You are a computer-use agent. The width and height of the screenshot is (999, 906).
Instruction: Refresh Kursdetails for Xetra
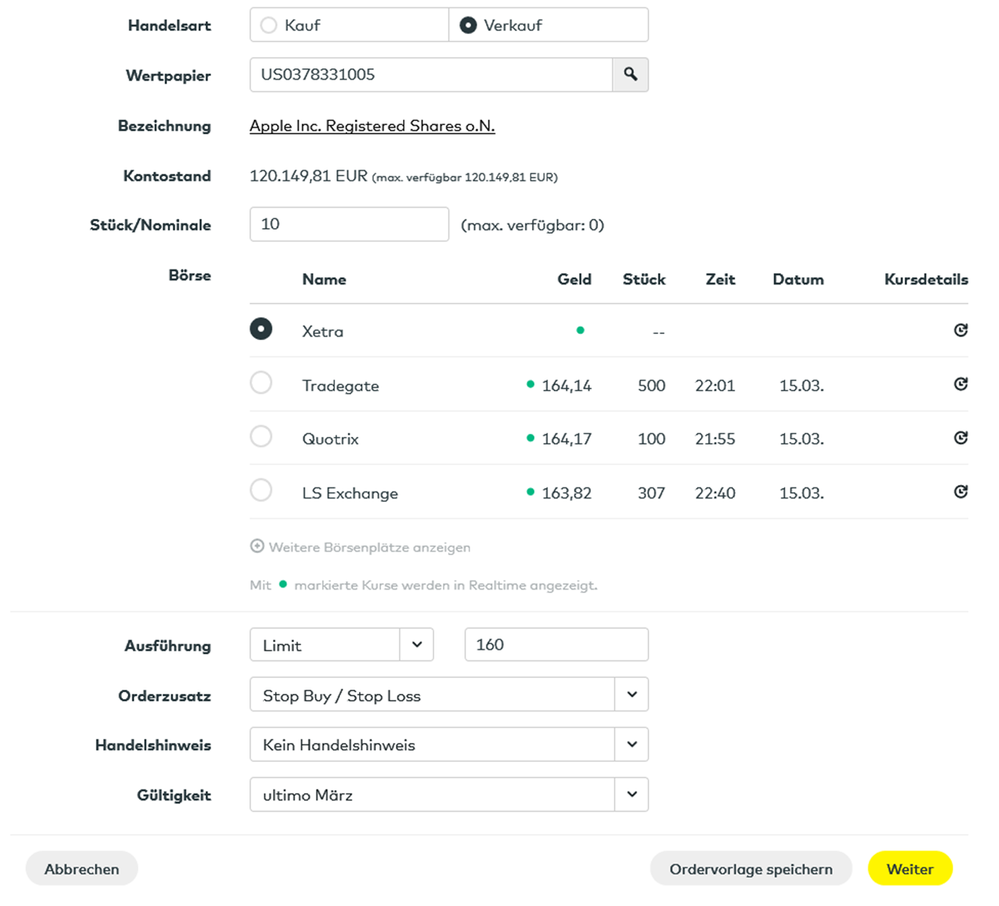coord(960,330)
